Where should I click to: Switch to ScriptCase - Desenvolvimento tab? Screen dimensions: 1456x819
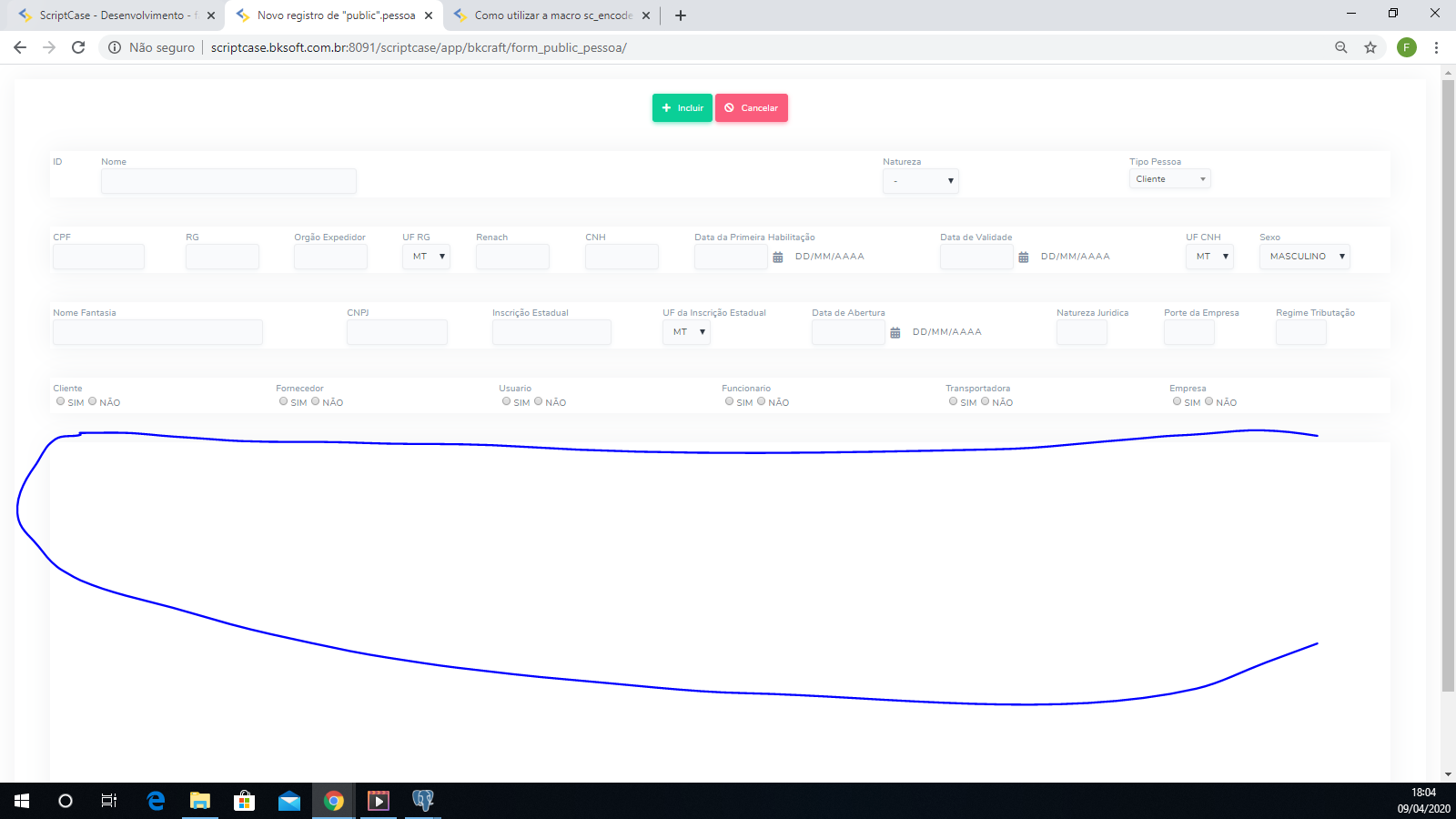tap(114, 15)
